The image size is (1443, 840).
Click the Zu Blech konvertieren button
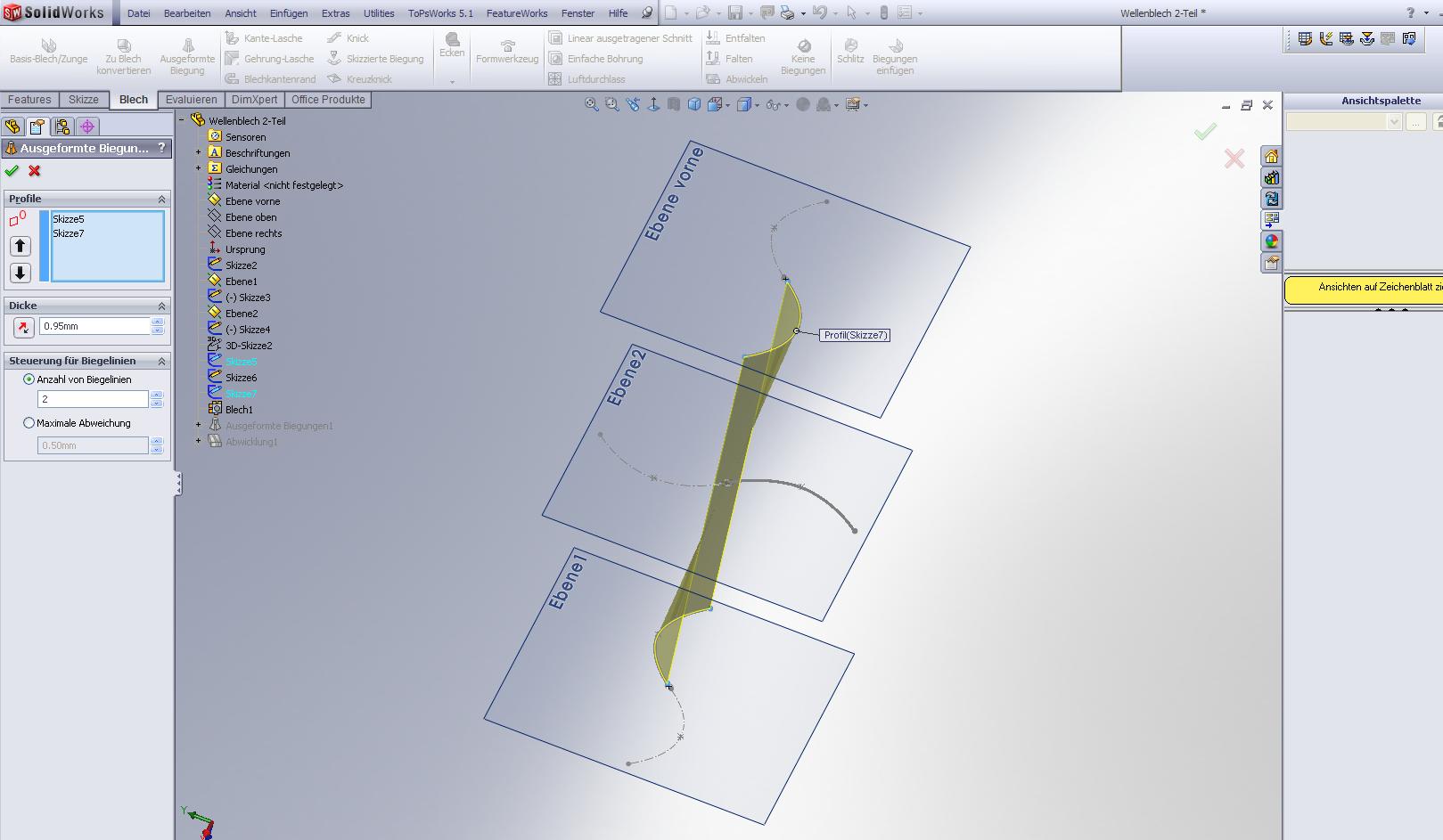point(124,56)
